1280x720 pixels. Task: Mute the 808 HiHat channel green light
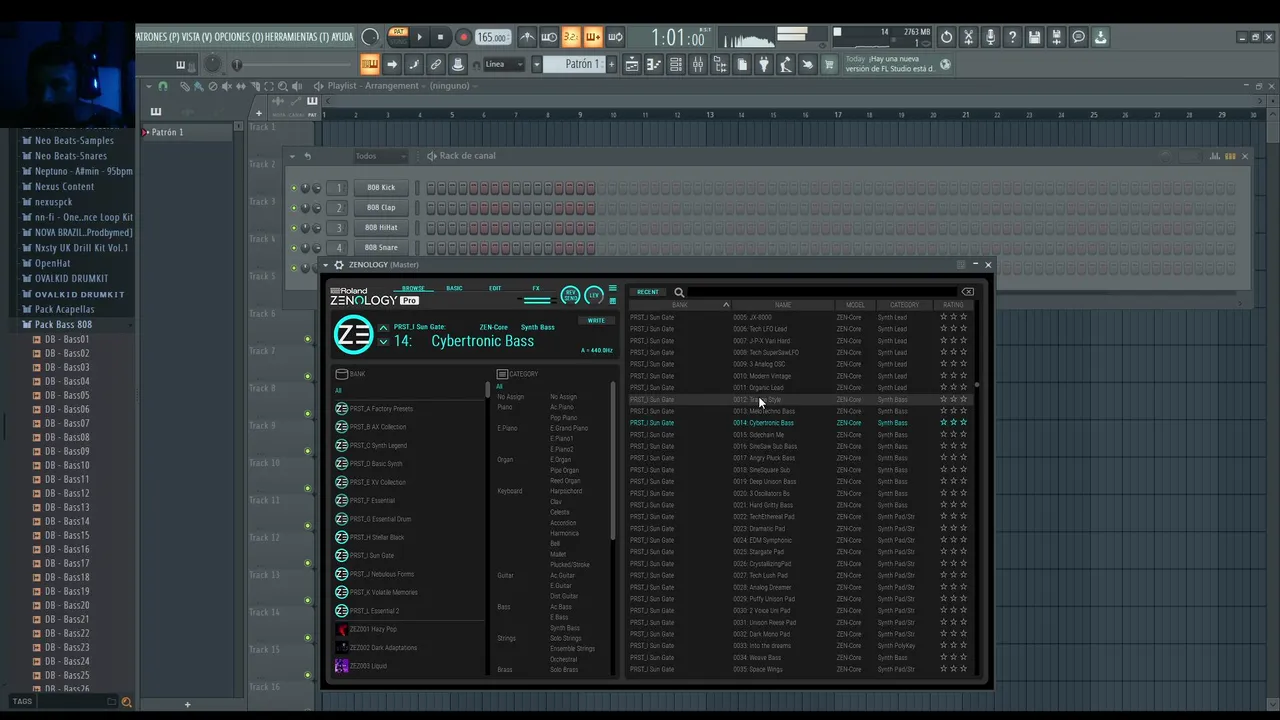tap(294, 228)
